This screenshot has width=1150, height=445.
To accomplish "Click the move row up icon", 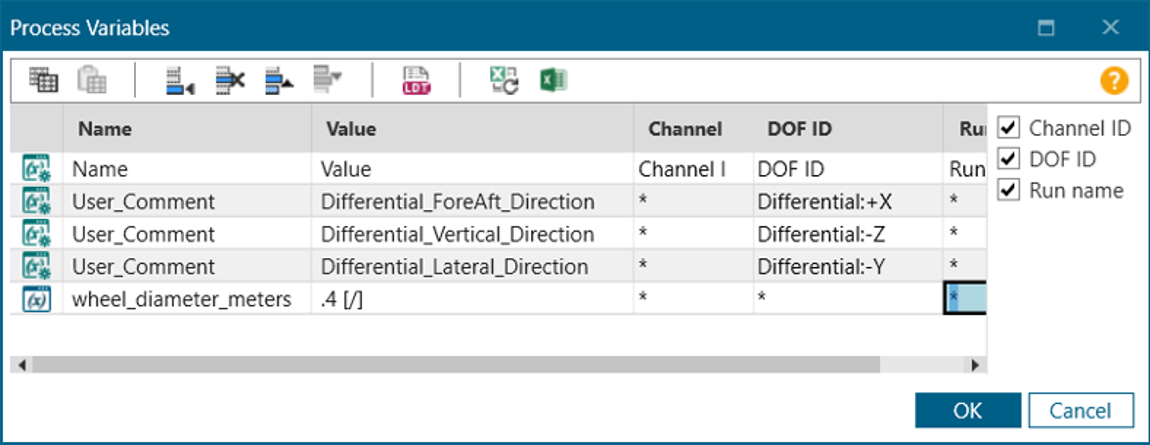I will click(279, 81).
